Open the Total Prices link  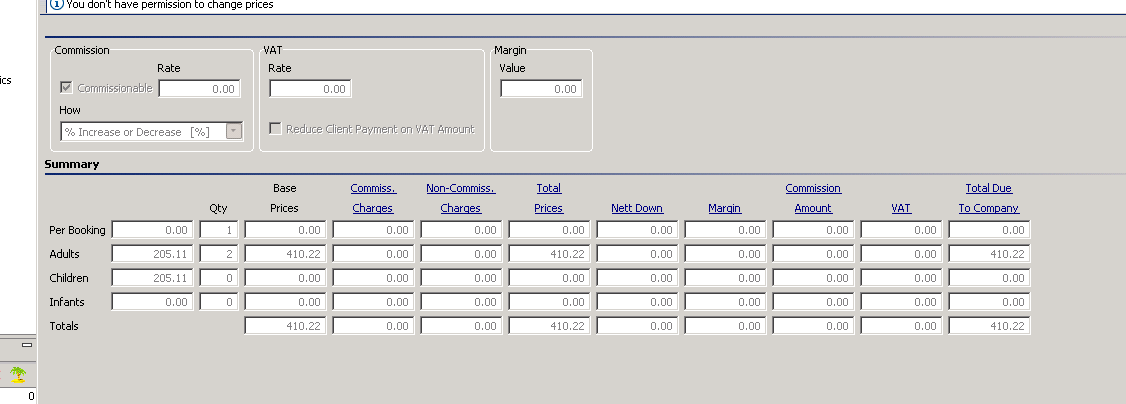(549, 198)
